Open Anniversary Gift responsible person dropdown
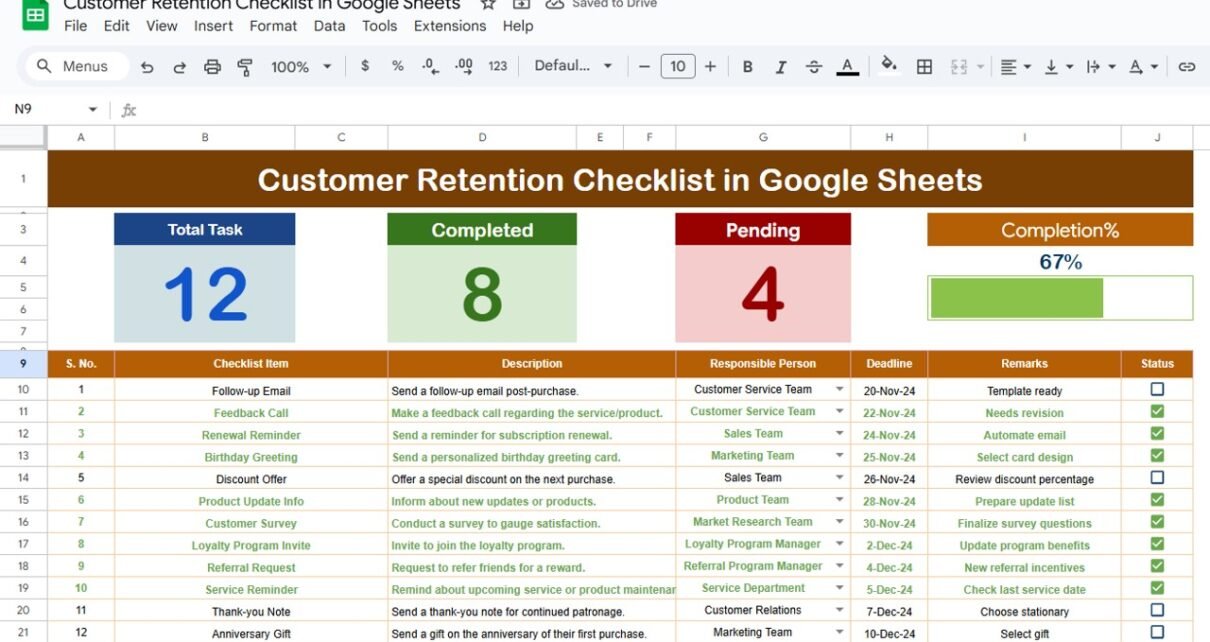 840,632
